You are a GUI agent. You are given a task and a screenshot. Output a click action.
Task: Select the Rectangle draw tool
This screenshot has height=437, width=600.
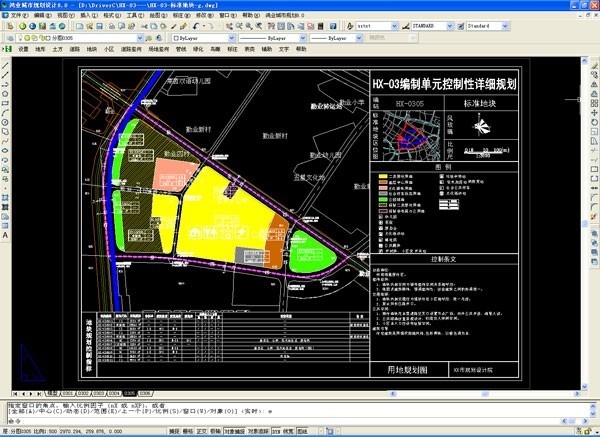[5, 101]
